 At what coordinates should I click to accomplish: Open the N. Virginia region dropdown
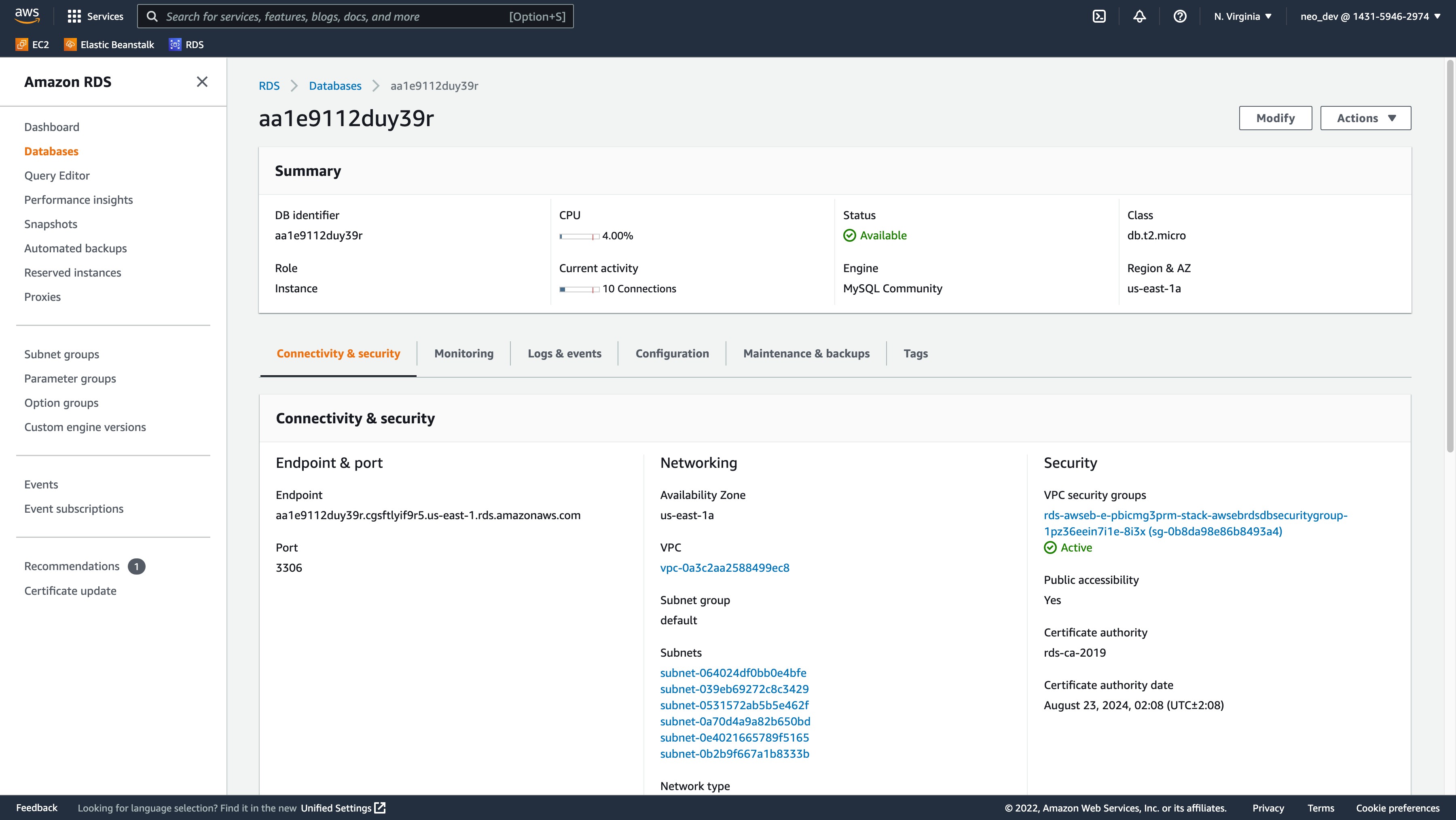[x=1243, y=17]
